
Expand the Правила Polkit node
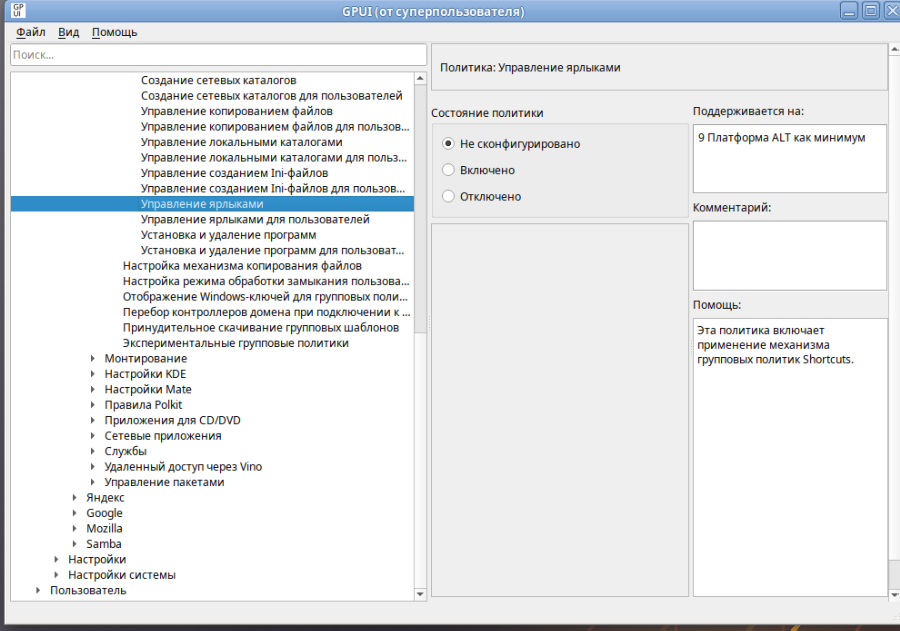(x=92, y=405)
